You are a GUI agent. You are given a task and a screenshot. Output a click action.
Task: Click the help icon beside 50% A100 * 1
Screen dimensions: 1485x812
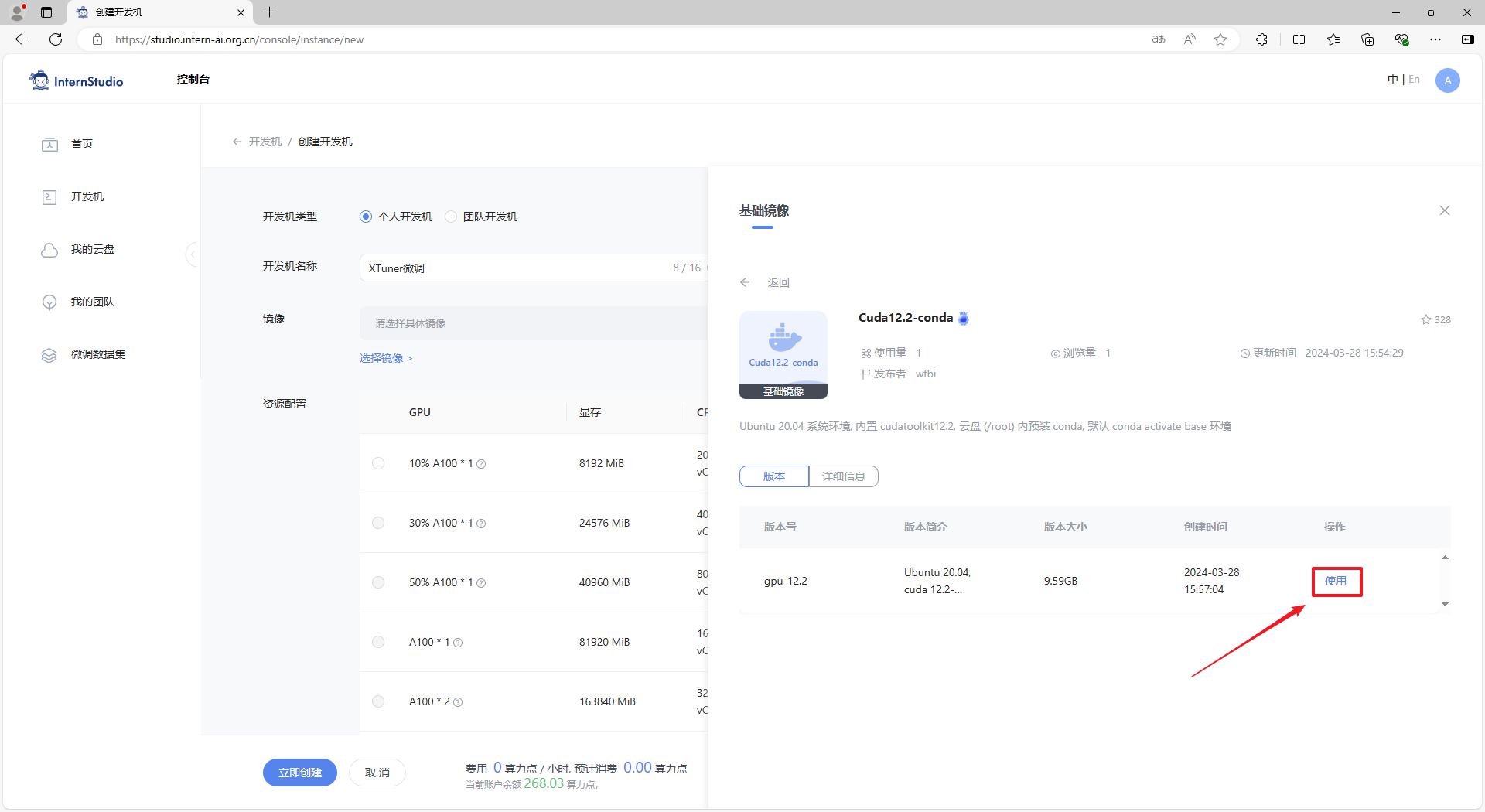(481, 583)
